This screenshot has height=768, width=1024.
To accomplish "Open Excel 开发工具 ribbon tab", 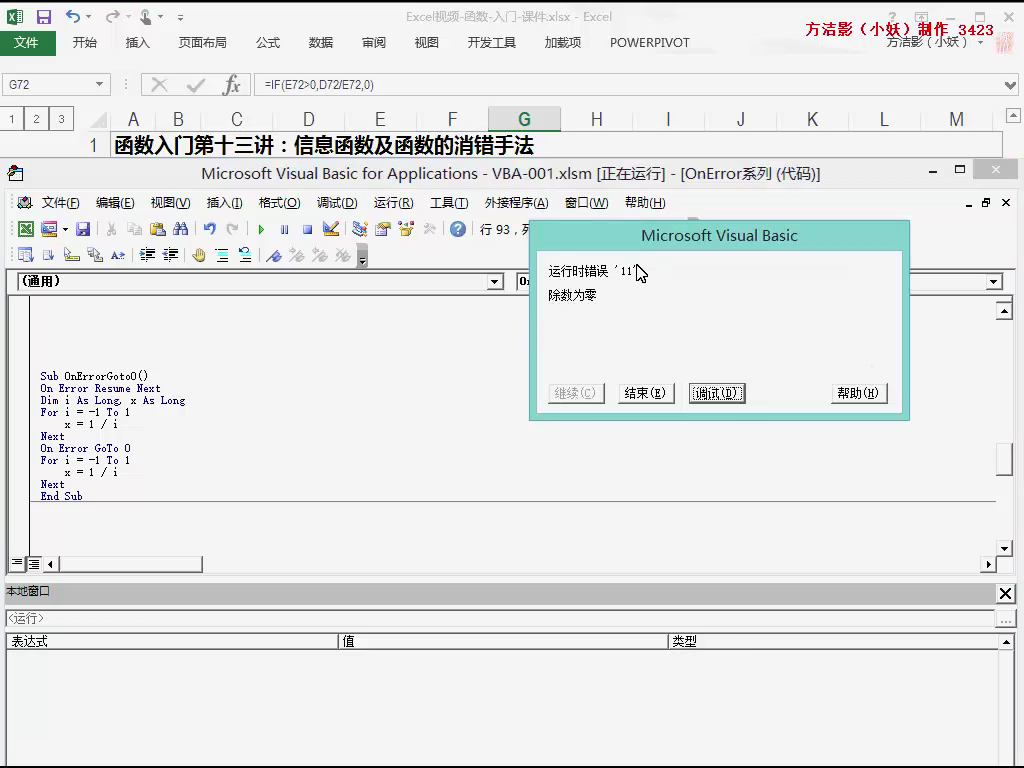I will pos(492,42).
